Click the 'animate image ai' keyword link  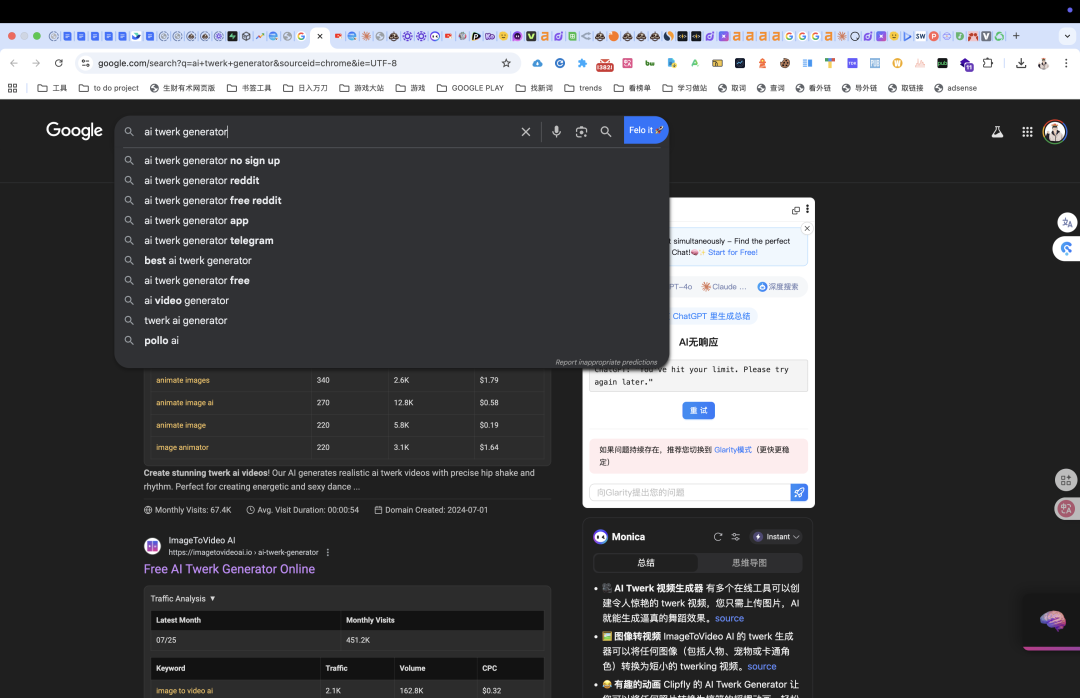(185, 402)
